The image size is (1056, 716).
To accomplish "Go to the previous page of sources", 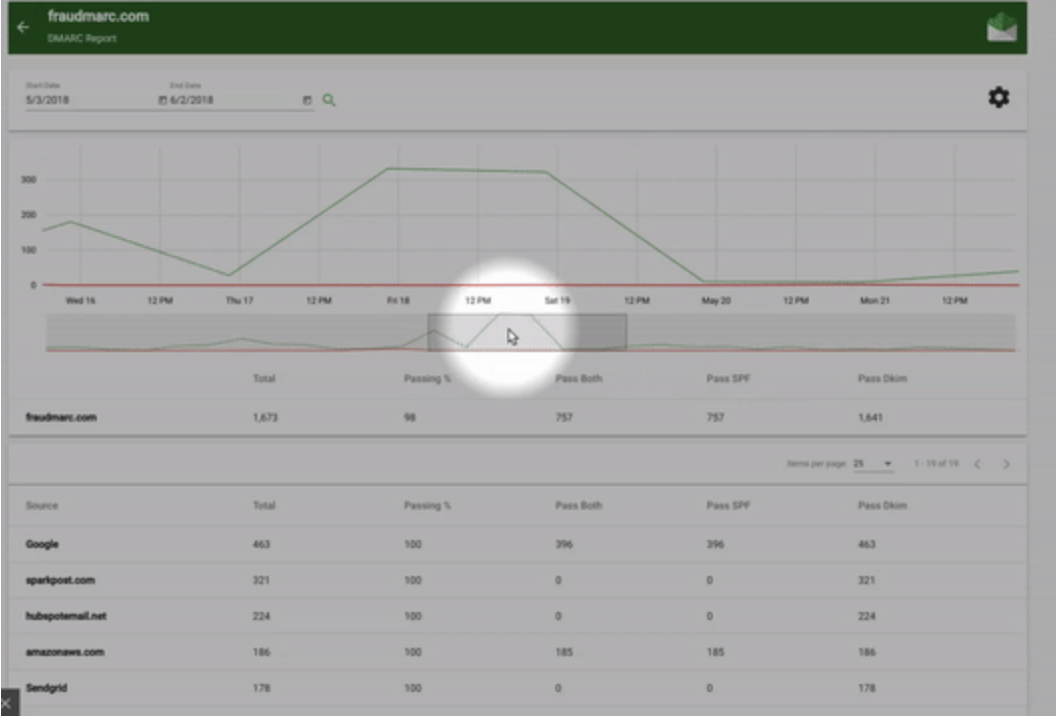I will tap(977, 464).
